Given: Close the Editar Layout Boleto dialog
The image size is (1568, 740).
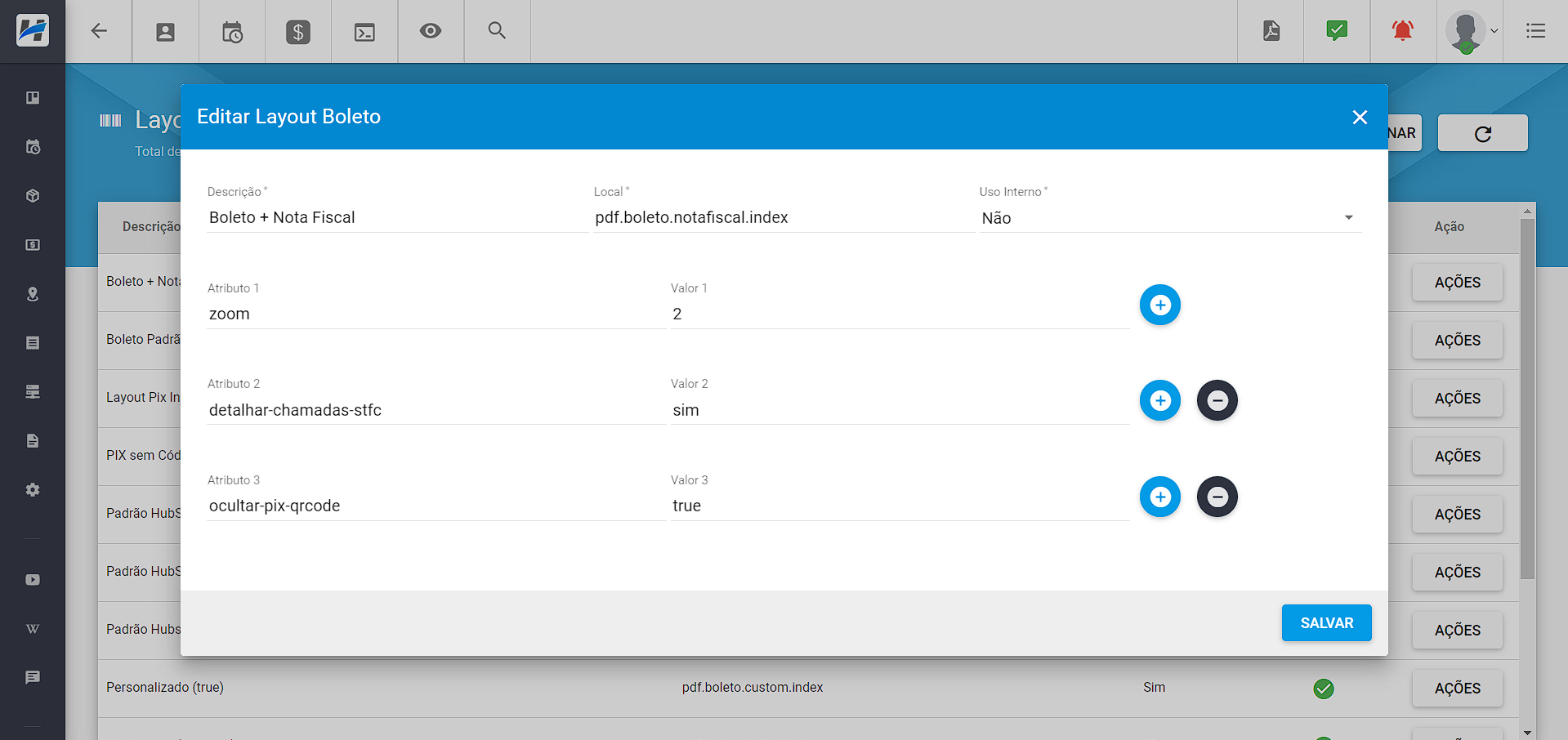Looking at the screenshot, I should click(1360, 118).
